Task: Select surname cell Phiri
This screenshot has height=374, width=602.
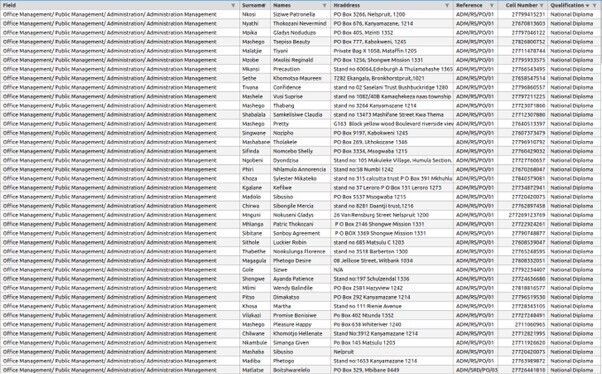Action: [x=255, y=169]
